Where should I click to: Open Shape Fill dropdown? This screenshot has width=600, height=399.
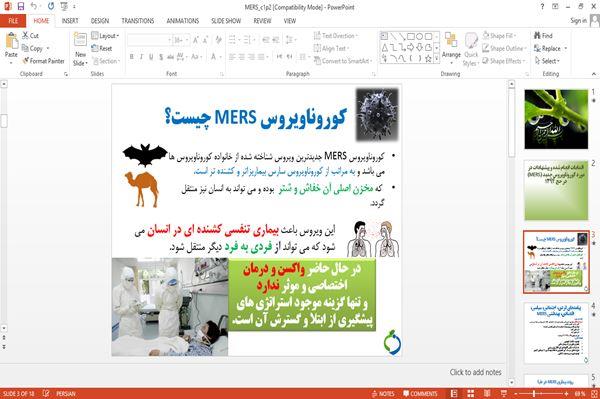point(499,36)
